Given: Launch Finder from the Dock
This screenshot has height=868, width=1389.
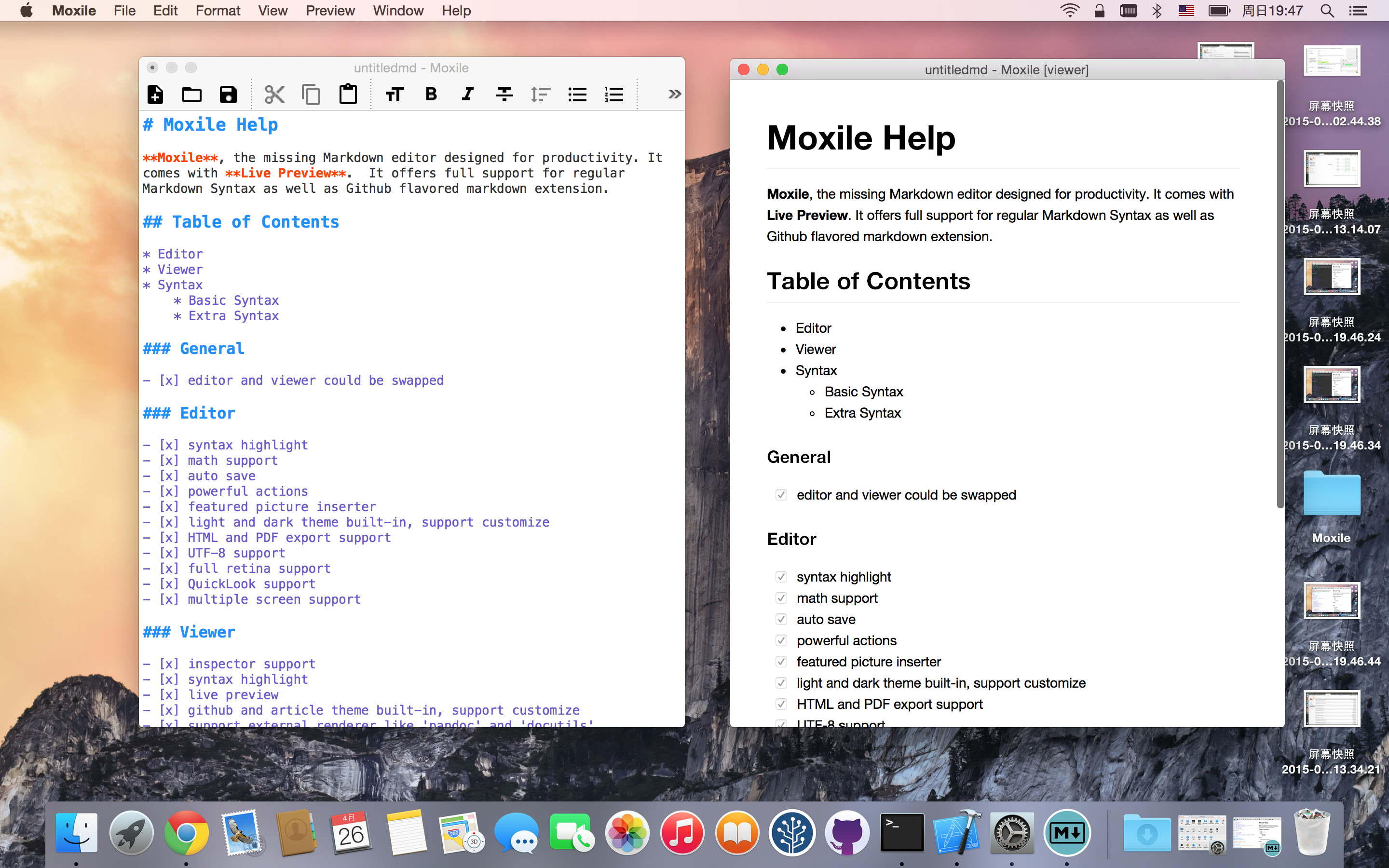Looking at the screenshot, I should [76, 832].
